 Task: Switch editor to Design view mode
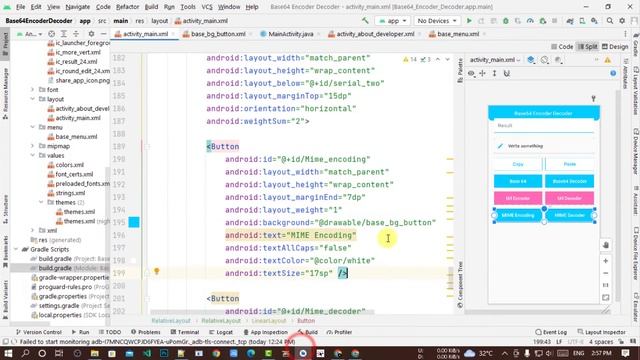click(615, 47)
